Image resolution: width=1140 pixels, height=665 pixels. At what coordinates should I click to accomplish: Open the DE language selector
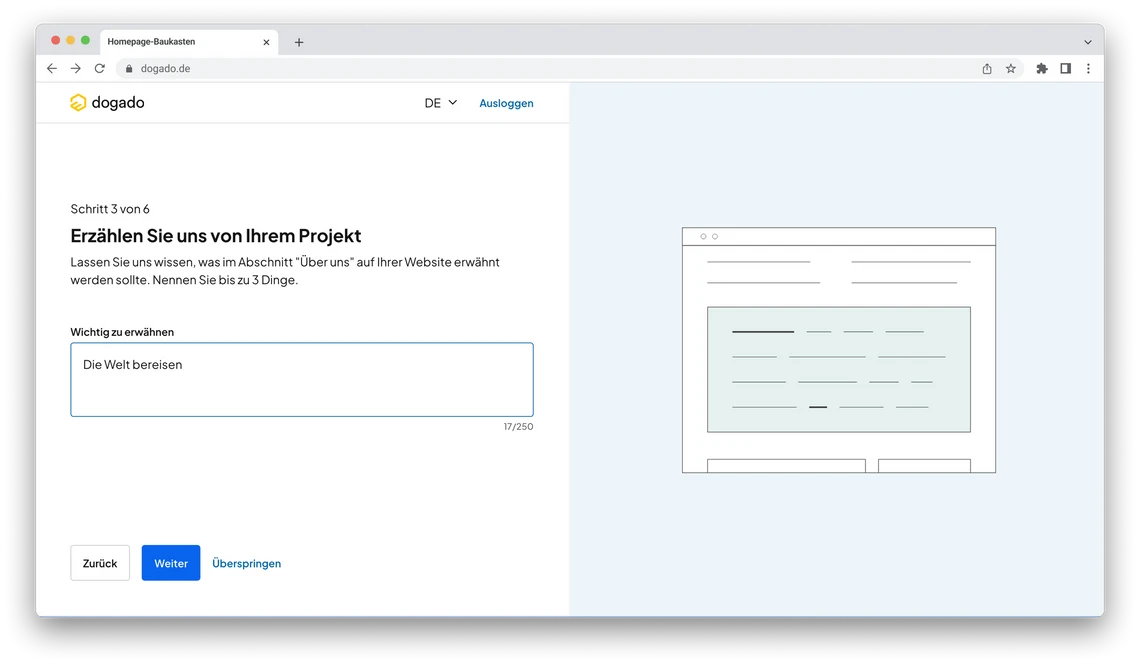(x=440, y=102)
